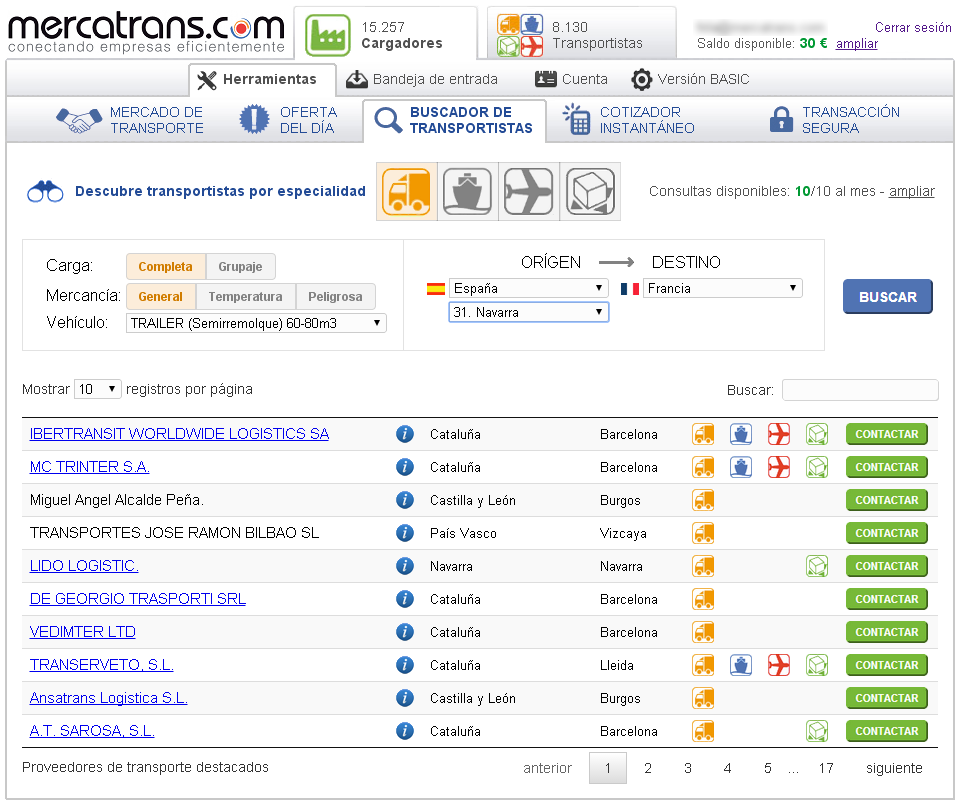Viewport: 958px width, 802px height.
Task: Open Buscador de Transportistas tab
Action: (454, 120)
